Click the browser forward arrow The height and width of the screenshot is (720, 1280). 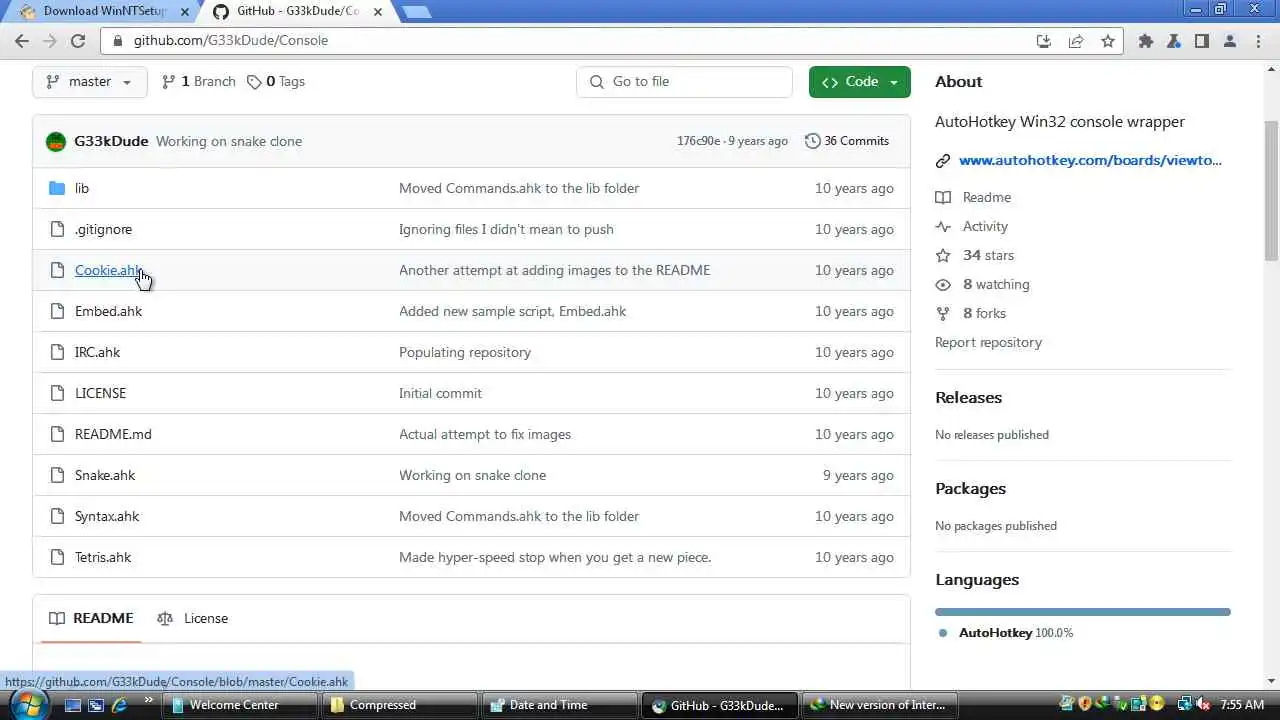[50, 41]
